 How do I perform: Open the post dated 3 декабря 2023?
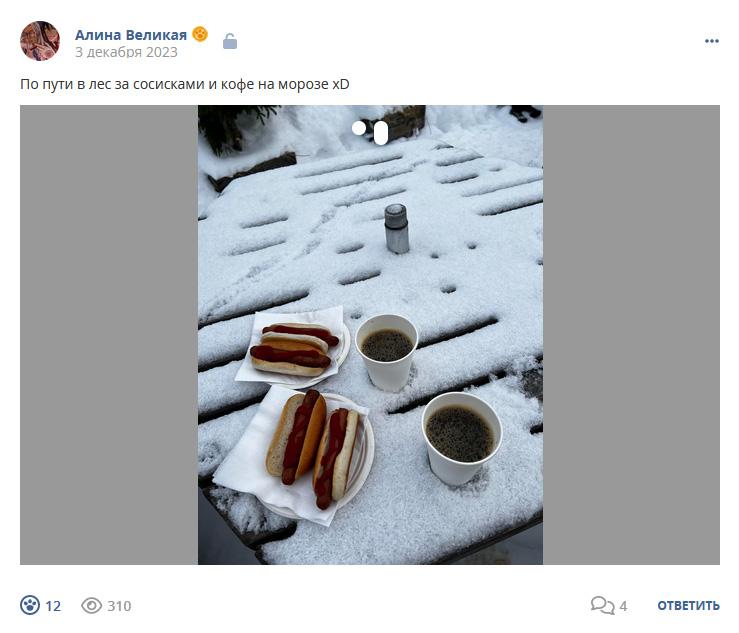126,52
